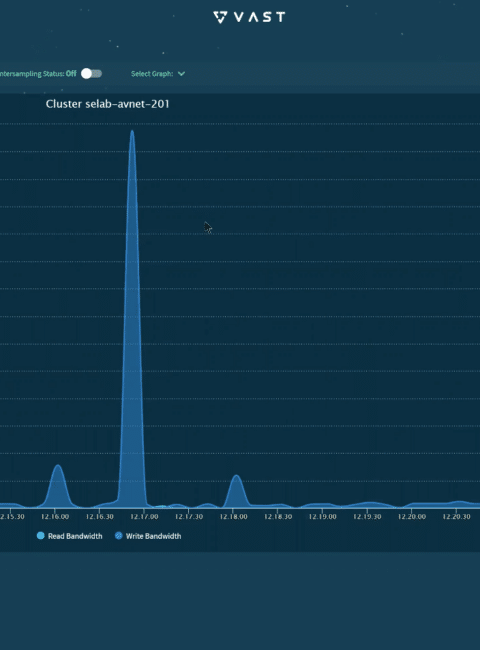Click the Write Bandwidth color dot

pyautogui.click(x=119, y=536)
